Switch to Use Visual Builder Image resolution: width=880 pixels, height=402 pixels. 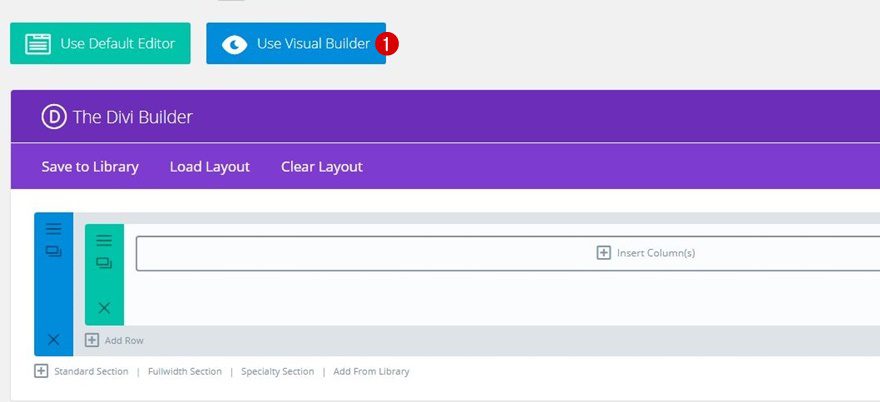pyautogui.click(x=296, y=43)
